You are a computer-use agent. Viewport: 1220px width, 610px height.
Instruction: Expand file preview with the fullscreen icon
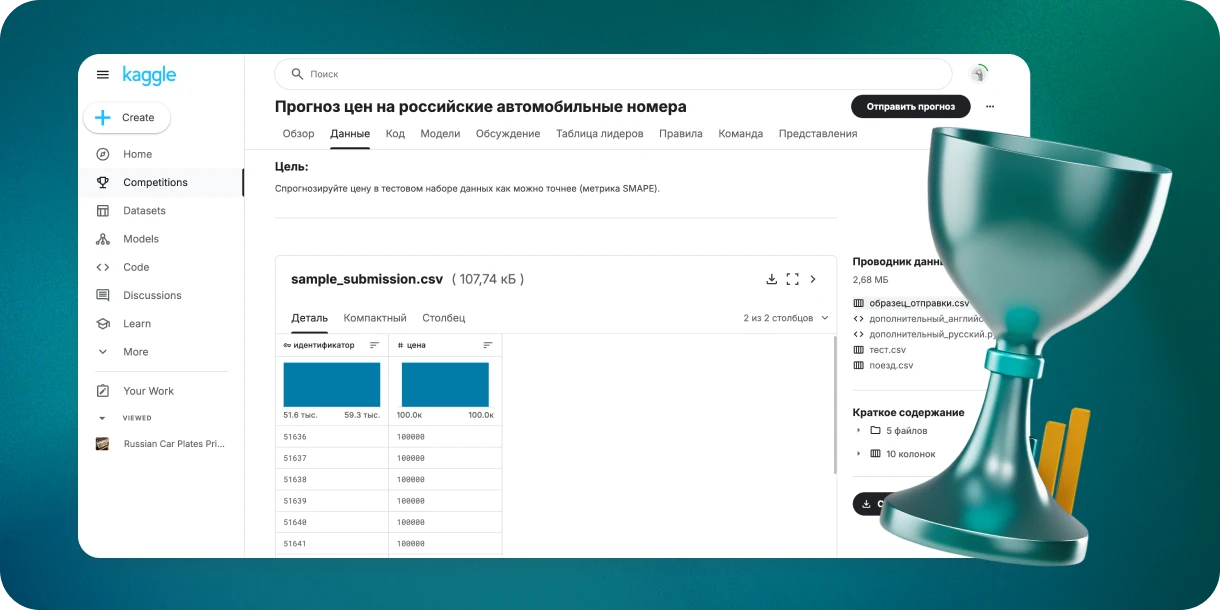(792, 279)
